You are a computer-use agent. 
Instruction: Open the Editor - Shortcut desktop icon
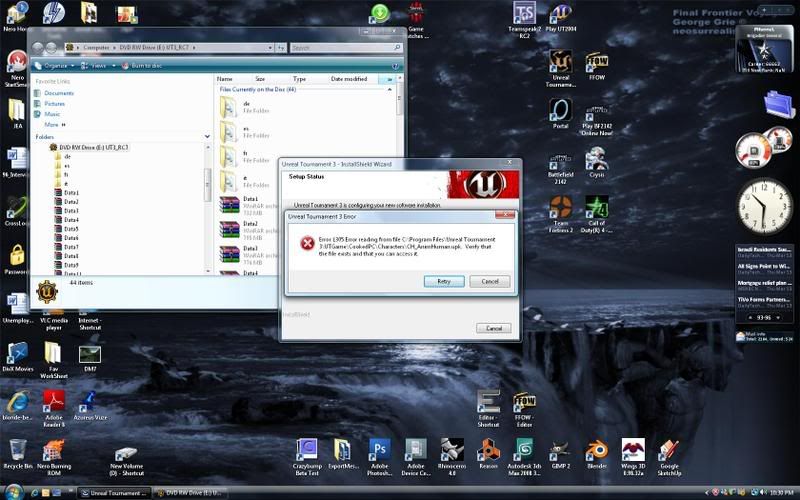[x=488, y=408]
